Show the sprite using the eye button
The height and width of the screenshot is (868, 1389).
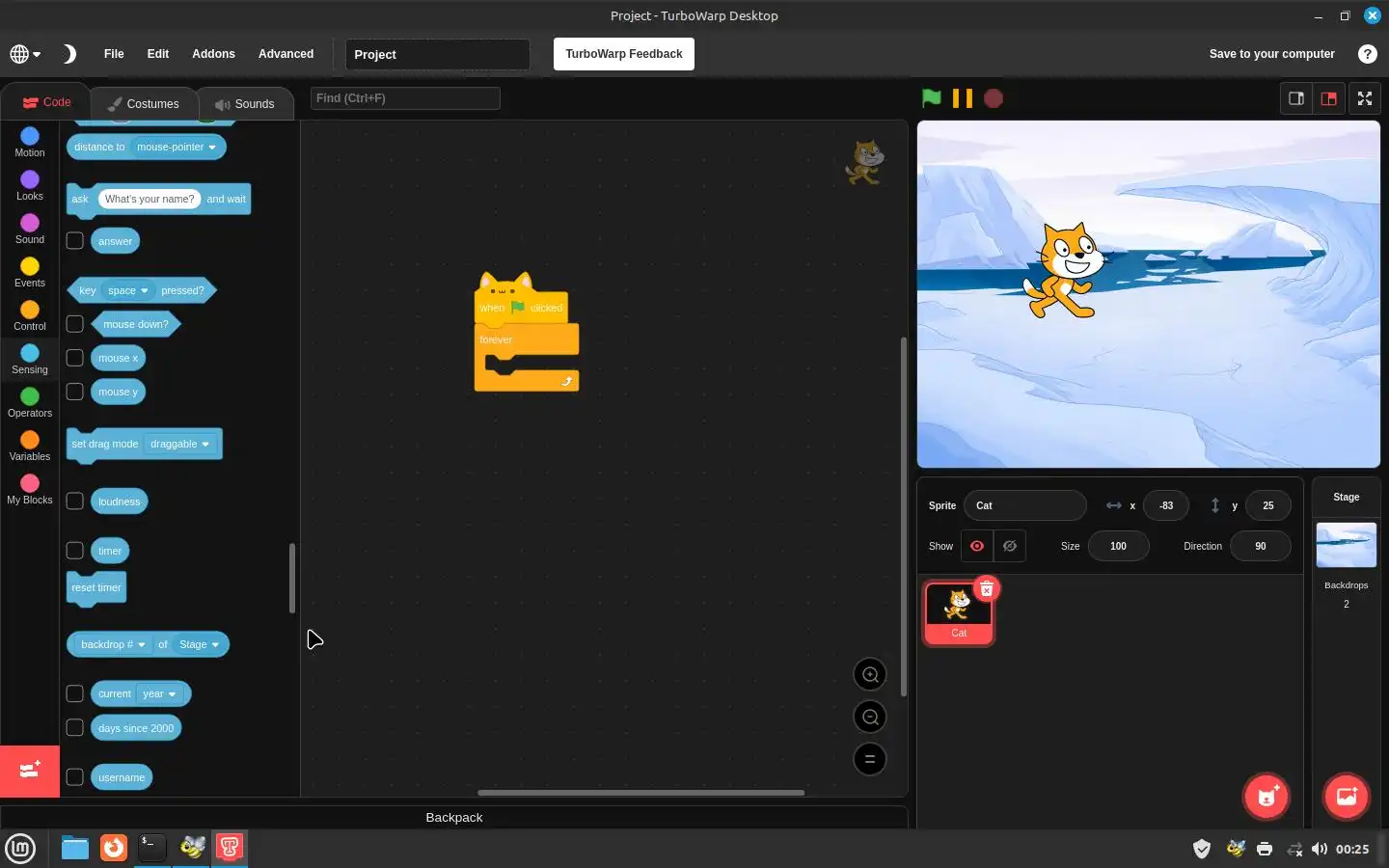(x=977, y=546)
